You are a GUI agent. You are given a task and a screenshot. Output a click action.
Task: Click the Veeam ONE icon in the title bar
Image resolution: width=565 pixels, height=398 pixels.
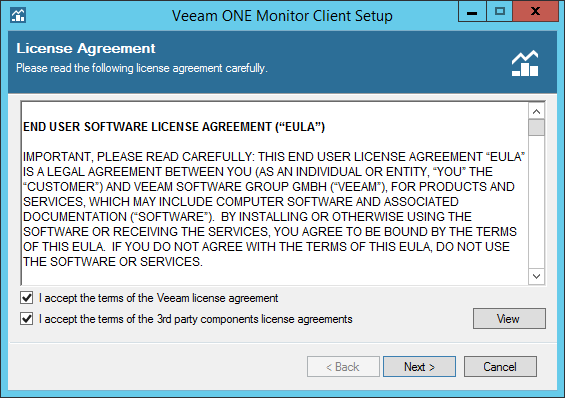(x=18, y=15)
